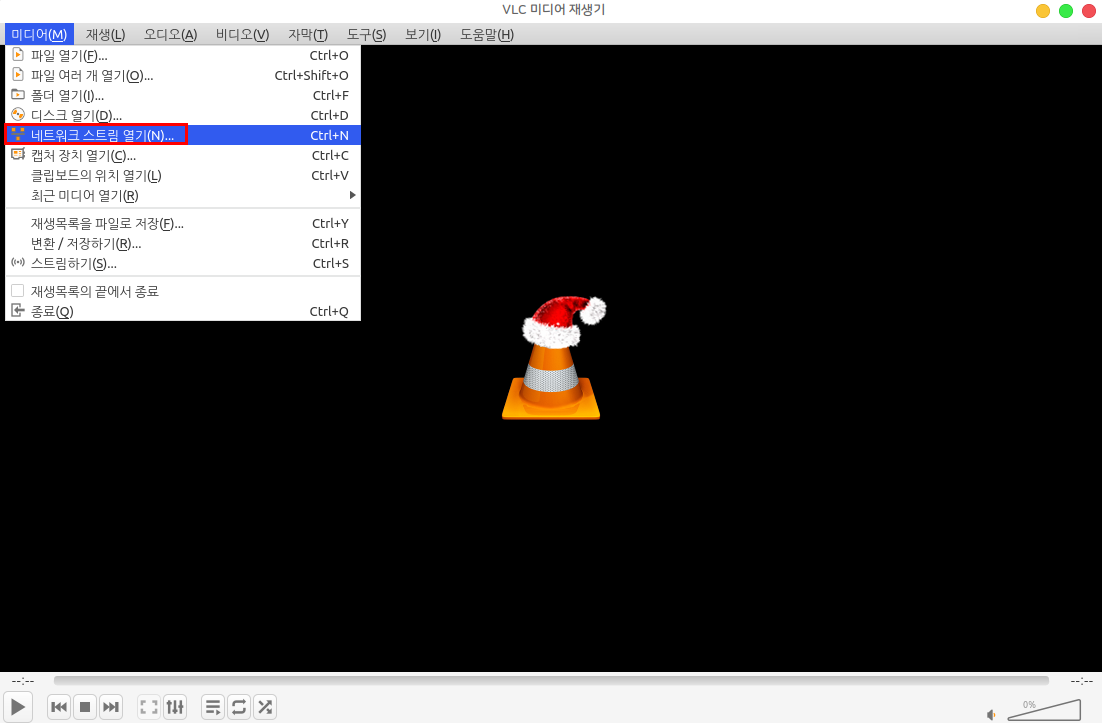Toggle fullscreen video mode icon
This screenshot has width=1102, height=723.
coord(149,707)
